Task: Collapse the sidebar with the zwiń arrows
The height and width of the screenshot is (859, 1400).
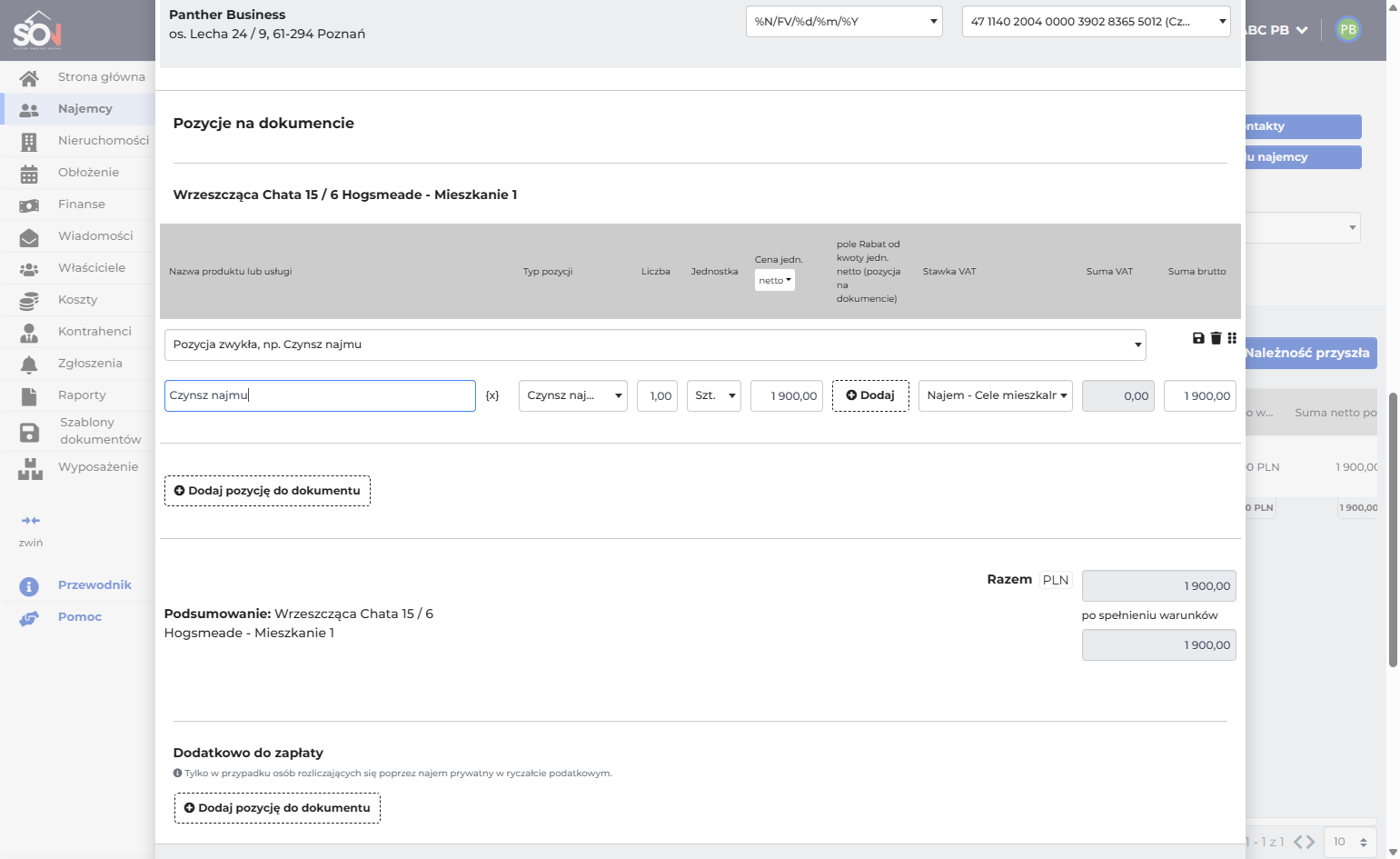Action: [31, 521]
